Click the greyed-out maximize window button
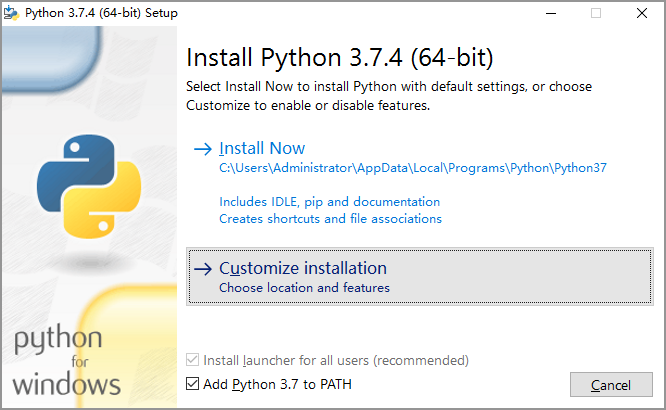This screenshot has width=666, height=410. 596,14
